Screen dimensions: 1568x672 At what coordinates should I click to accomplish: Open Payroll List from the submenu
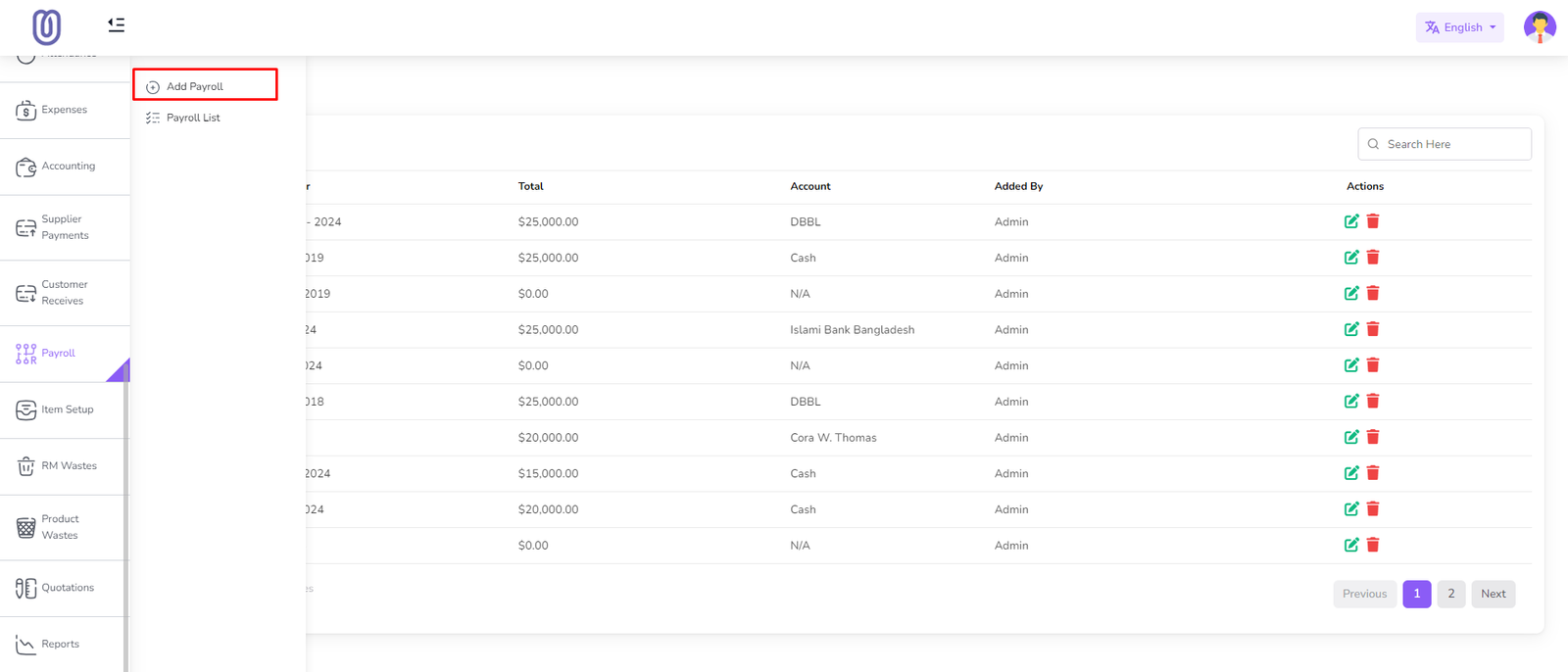tap(193, 118)
